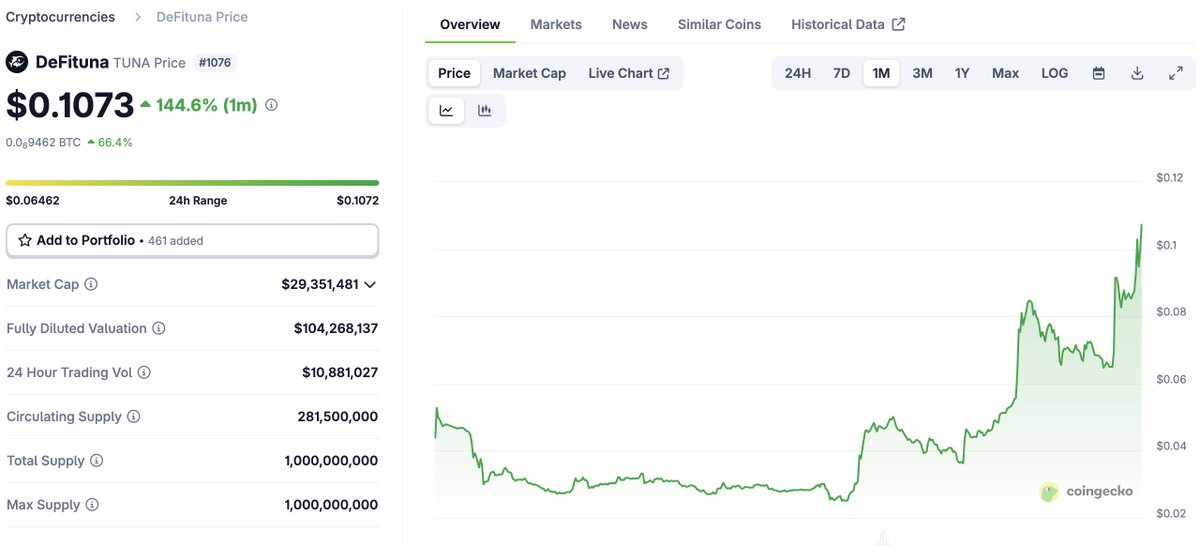Select the 24H time range
Image resolution: width=1200 pixels, height=546 pixels.
tap(798, 73)
